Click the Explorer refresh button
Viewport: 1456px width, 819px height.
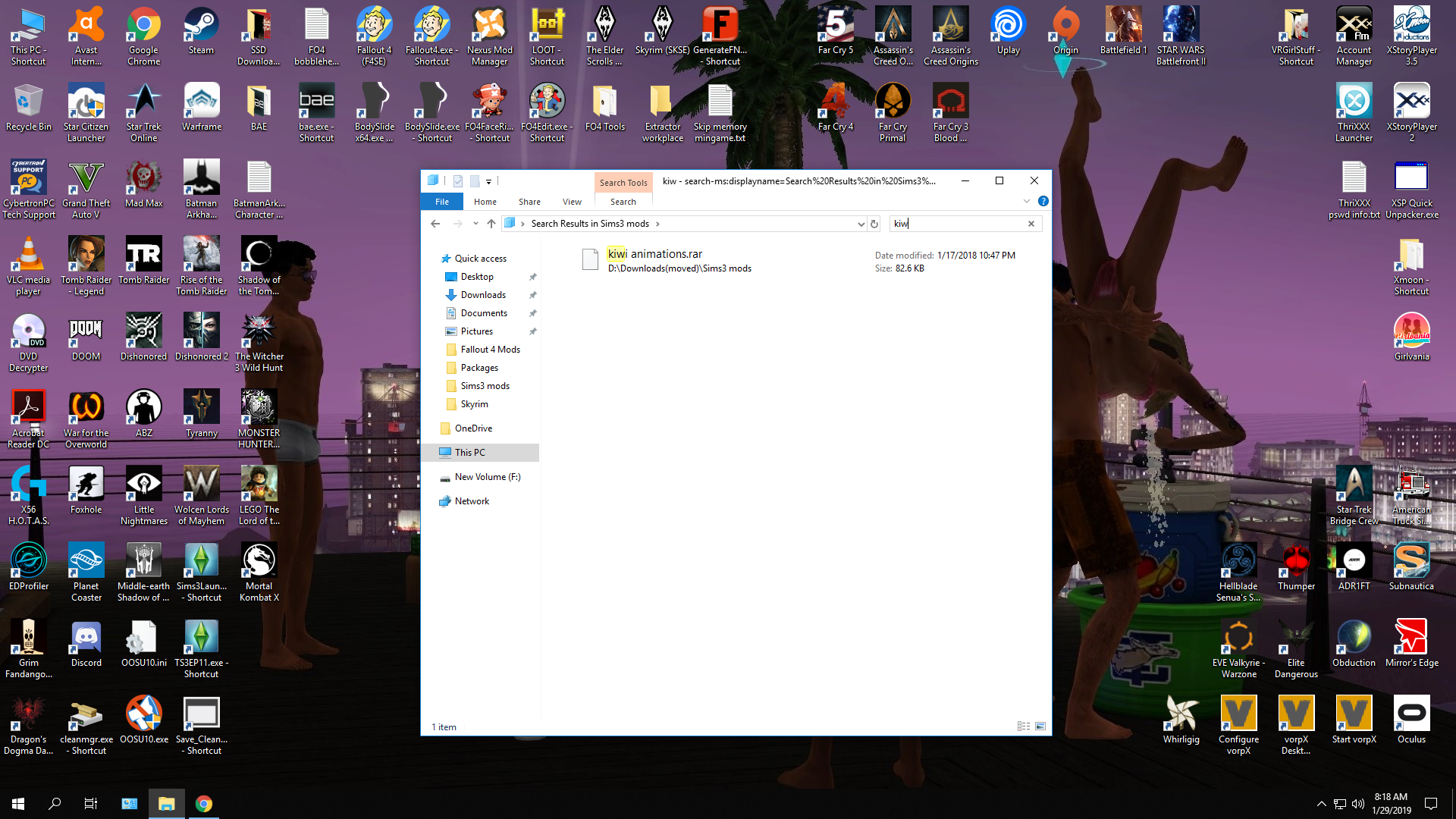pyautogui.click(x=874, y=224)
